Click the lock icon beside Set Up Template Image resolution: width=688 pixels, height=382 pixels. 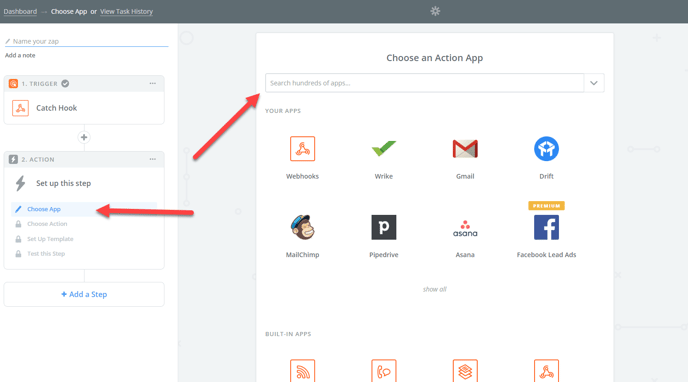pyautogui.click(x=18, y=239)
